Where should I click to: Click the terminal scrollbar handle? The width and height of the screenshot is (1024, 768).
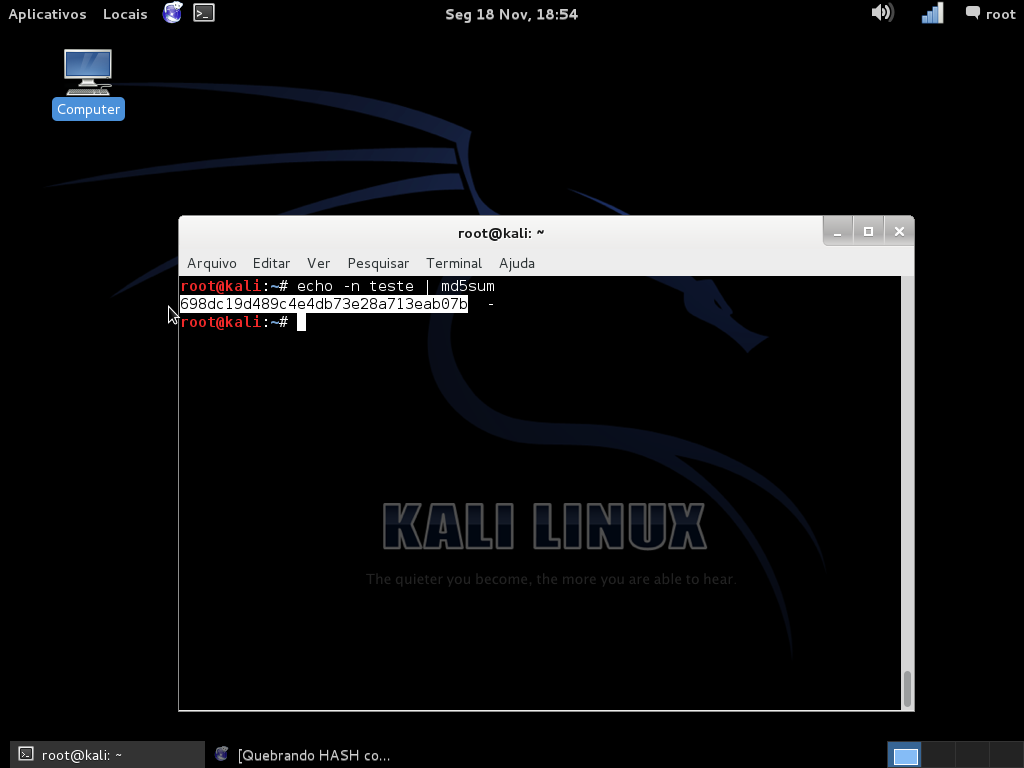(x=907, y=689)
